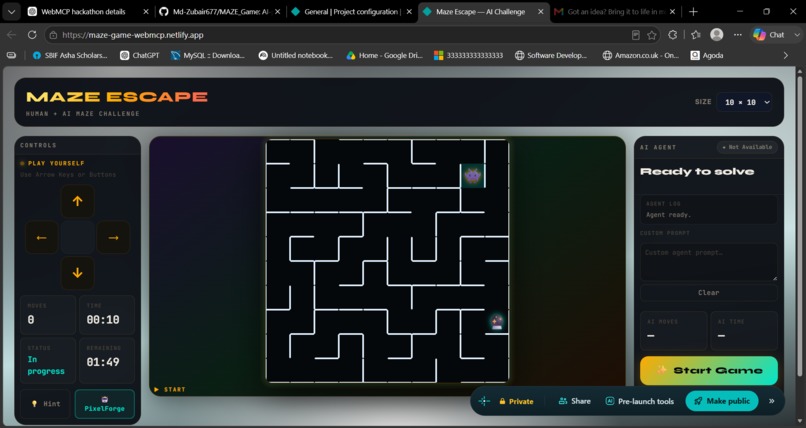
Task: Click the Agent ready. log entry
Action: pos(668,215)
